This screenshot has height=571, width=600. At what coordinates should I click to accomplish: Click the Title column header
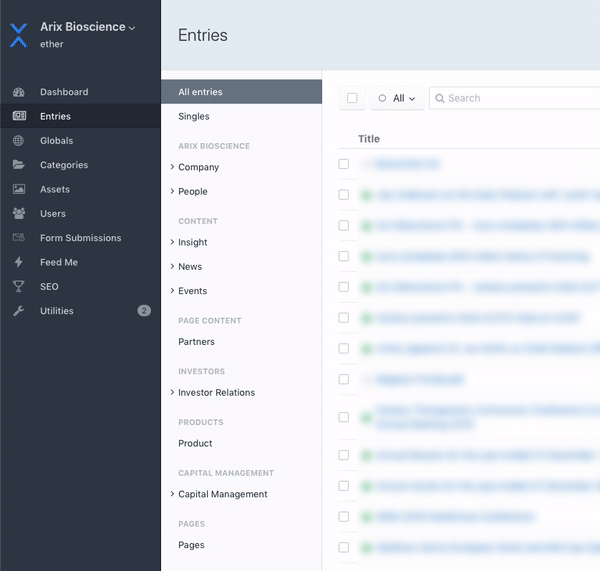point(369,139)
